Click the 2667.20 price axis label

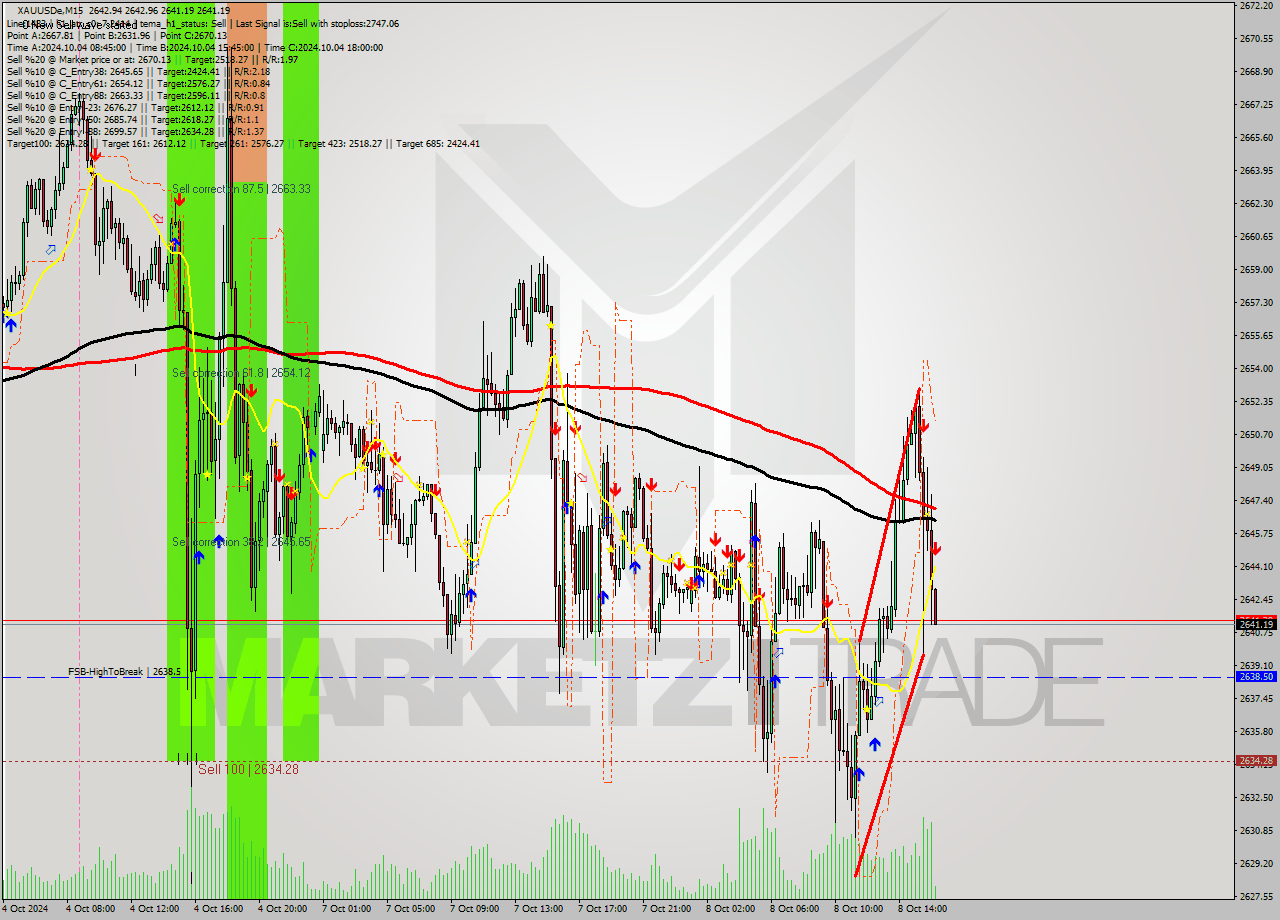pyautogui.click(x=1256, y=105)
